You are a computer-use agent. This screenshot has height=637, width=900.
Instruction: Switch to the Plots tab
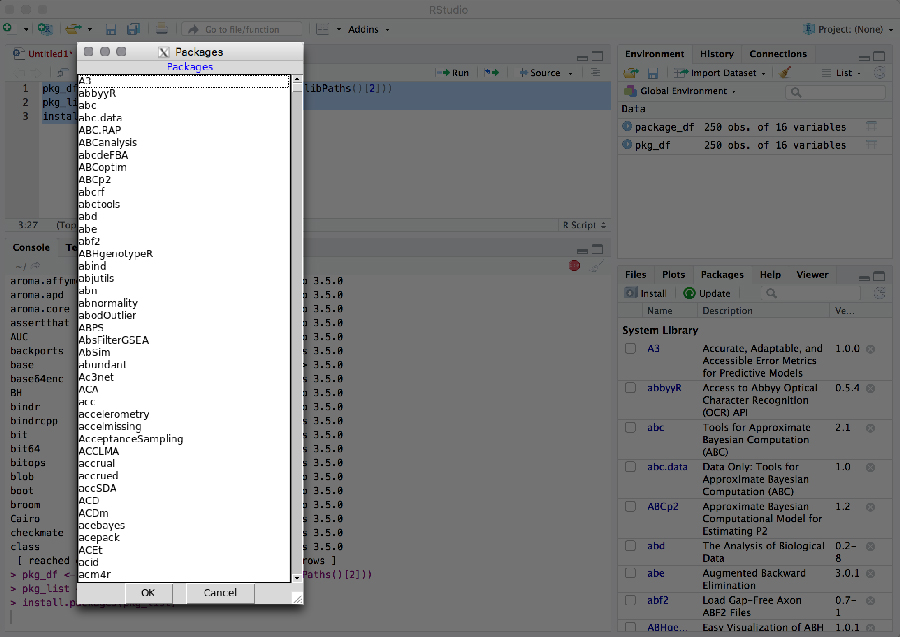[673, 275]
